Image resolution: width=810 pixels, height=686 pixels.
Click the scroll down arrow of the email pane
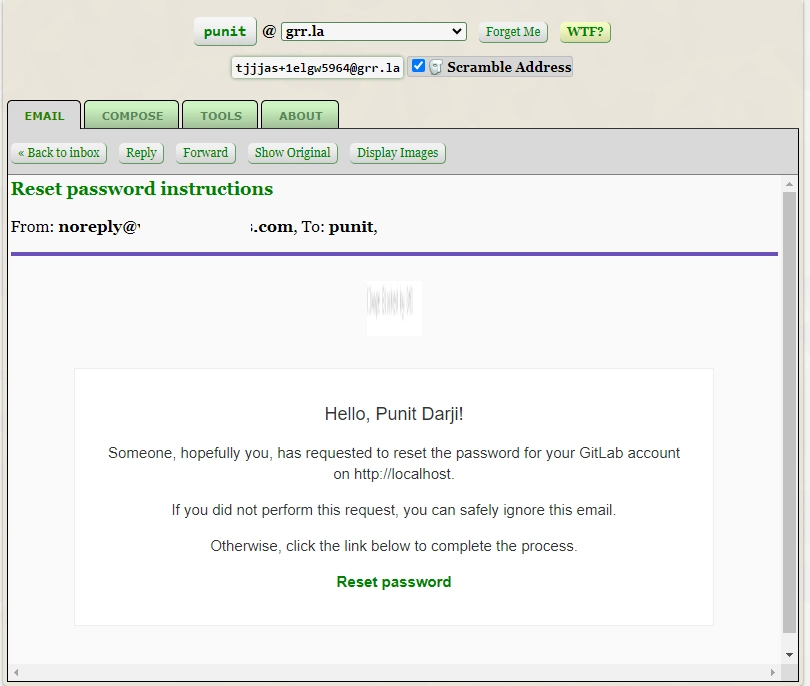(789, 654)
